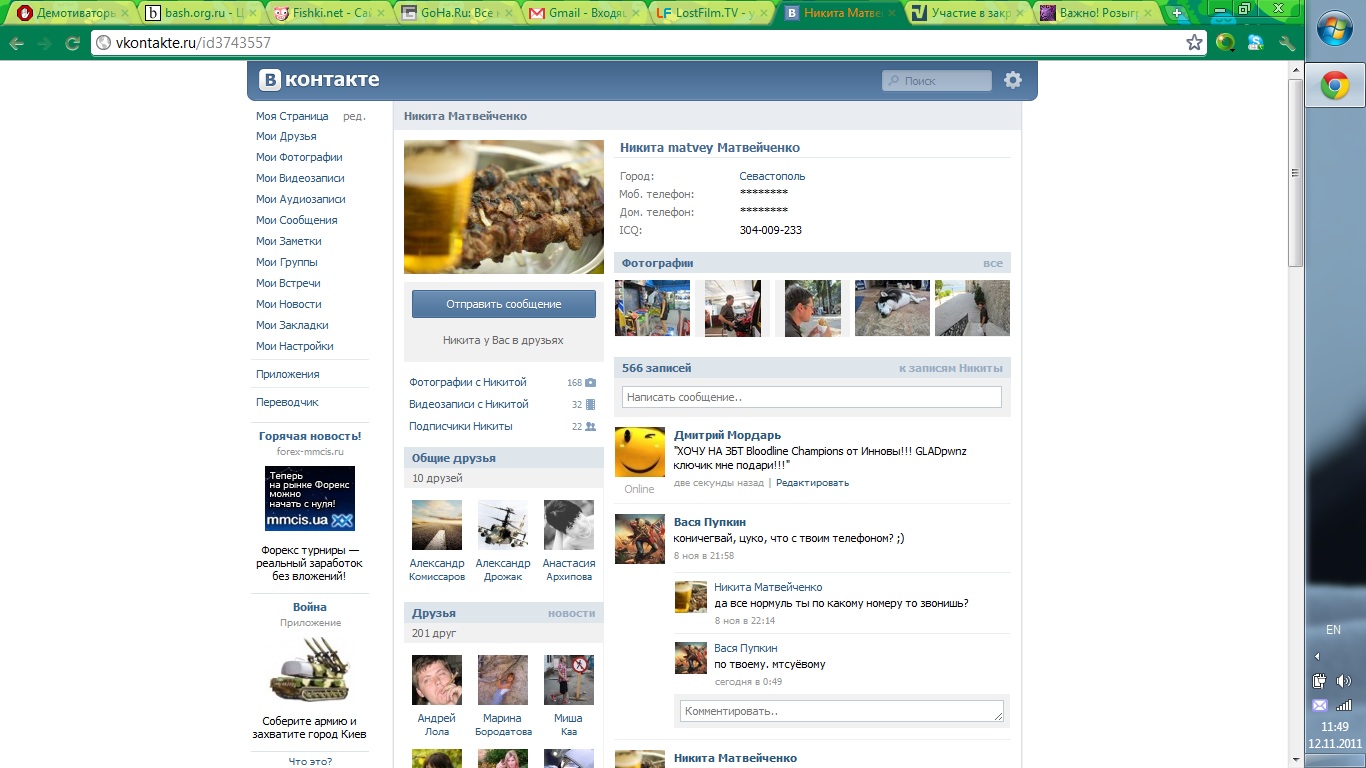Open Приложения in the left menu
This screenshot has width=1366, height=768.
[x=288, y=374]
